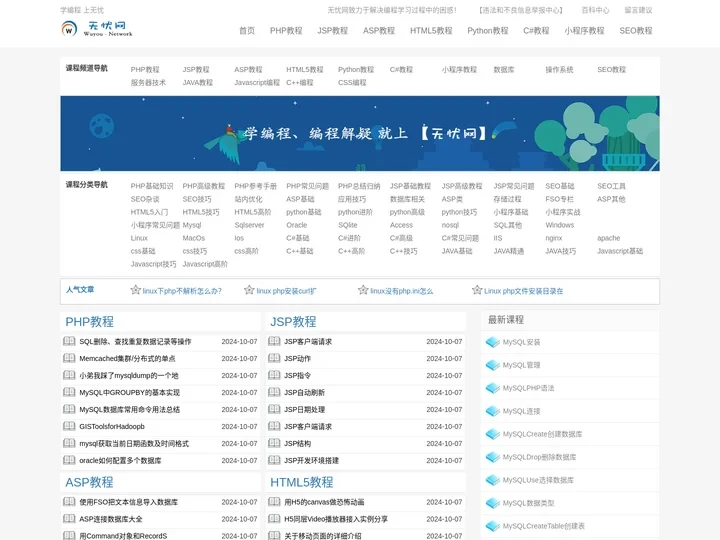The image size is (720, 540).
Task: Click star icon beside linux没有php.ini怎么
Action: pyautogui.click(x=363, y=290)
